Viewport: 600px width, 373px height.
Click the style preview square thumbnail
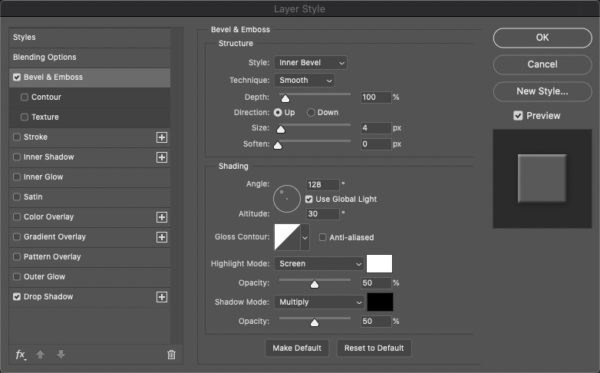(542, 178)
